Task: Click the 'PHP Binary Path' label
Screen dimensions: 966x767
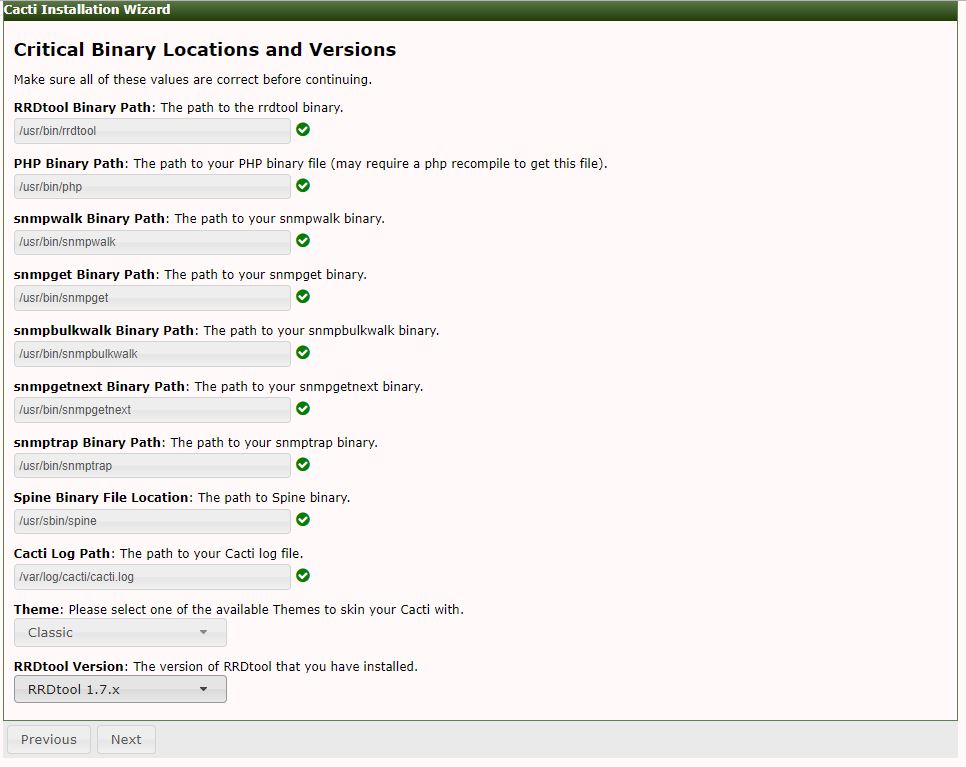Action: [x=69, y=163]
